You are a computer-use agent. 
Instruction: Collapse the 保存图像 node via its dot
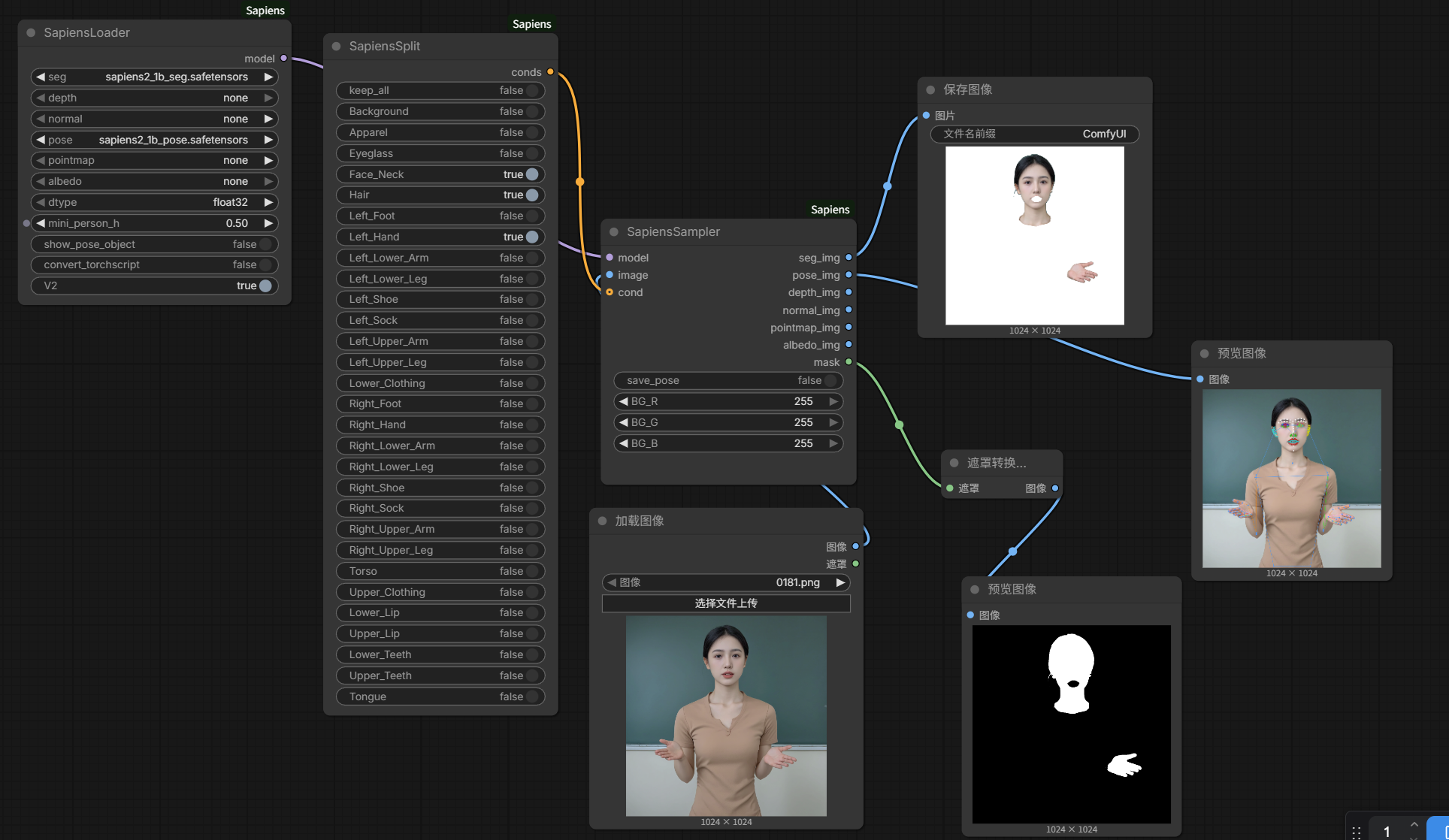[930, 90]
